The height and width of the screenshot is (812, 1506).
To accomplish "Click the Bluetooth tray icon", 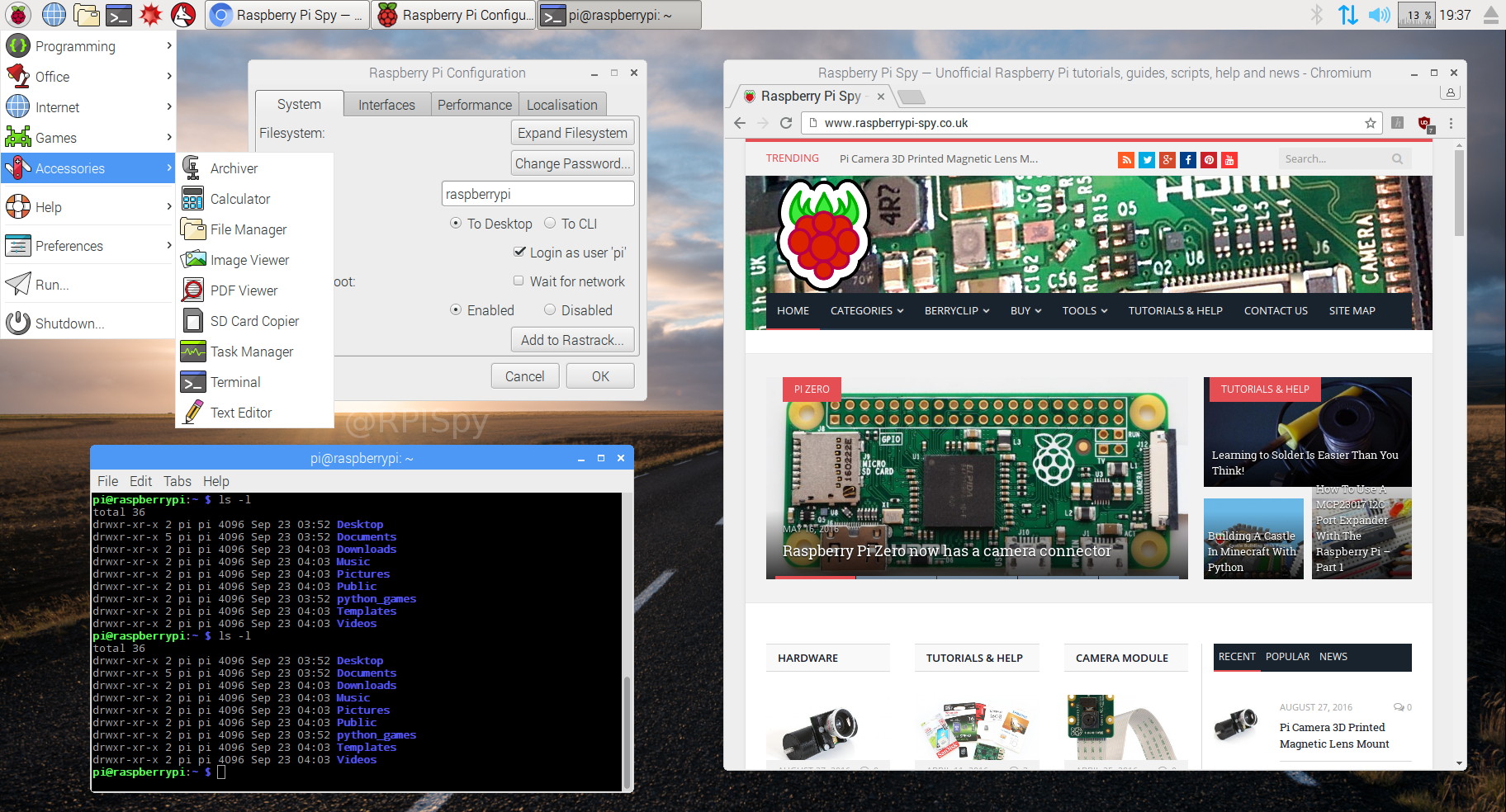I will 1317,15.
